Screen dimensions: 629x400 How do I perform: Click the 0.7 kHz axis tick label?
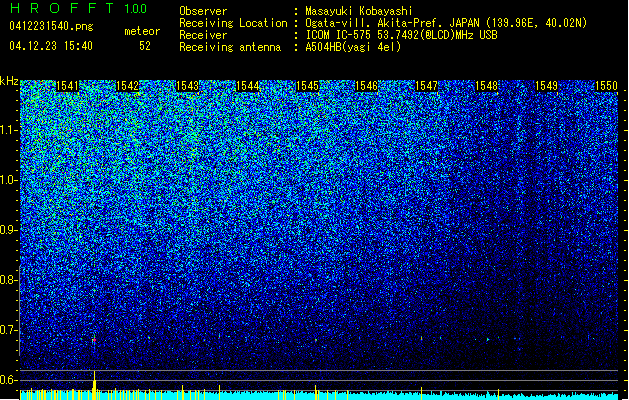click(x=9, y=330)
